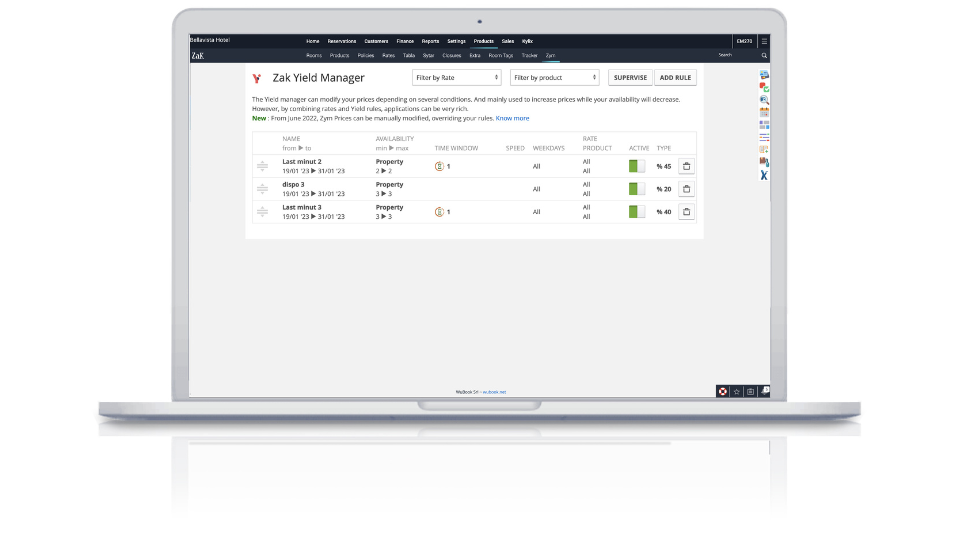
Task: Open the Sales menu
Action: [508, 41]
